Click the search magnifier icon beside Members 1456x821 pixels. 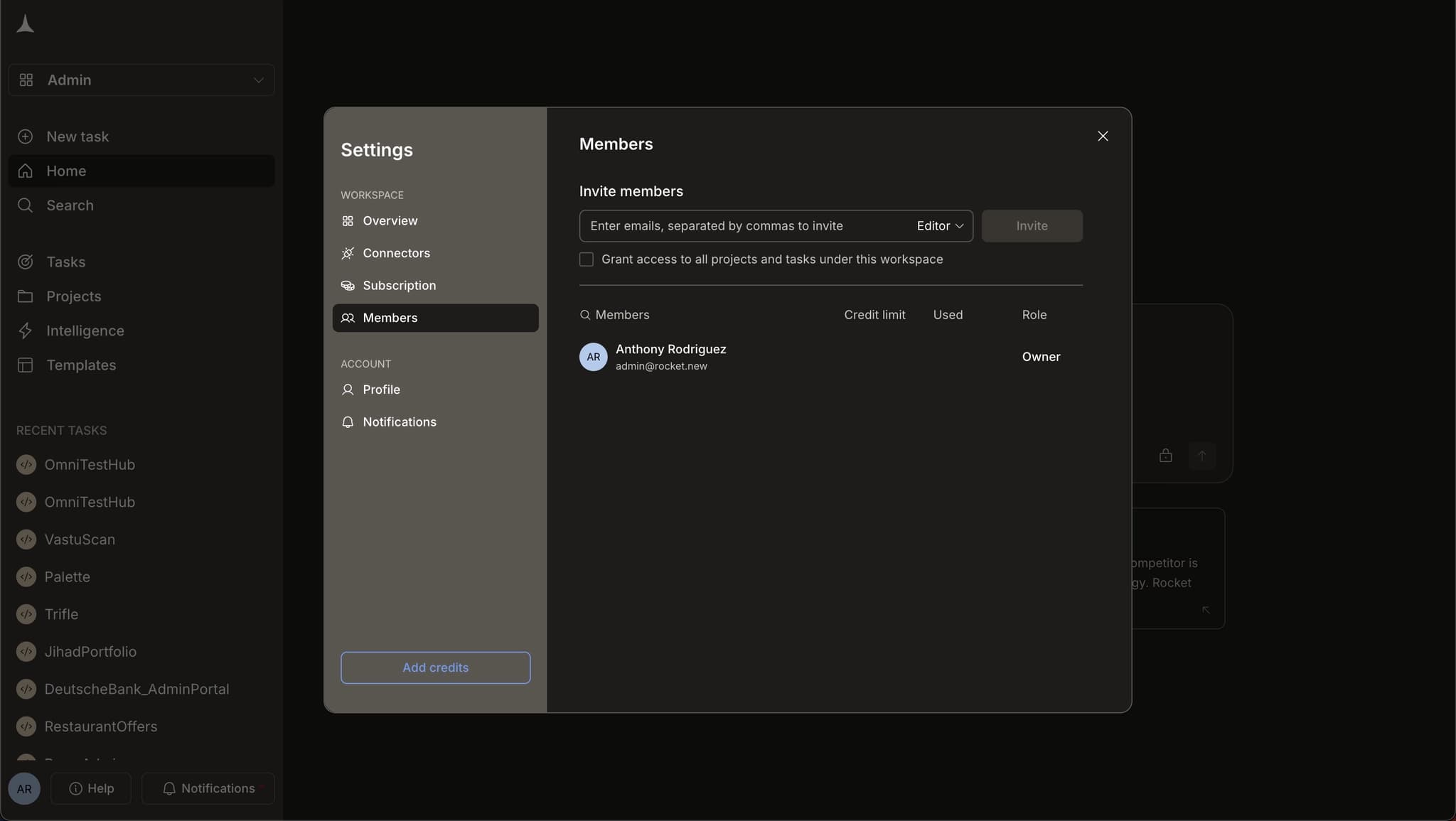585,315
